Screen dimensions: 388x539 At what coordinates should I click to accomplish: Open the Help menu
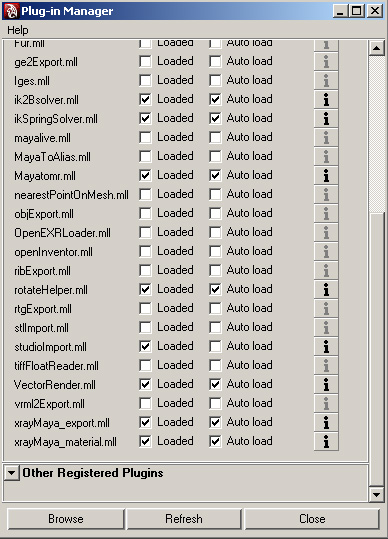pyautogui.click(x=18, y=30)
